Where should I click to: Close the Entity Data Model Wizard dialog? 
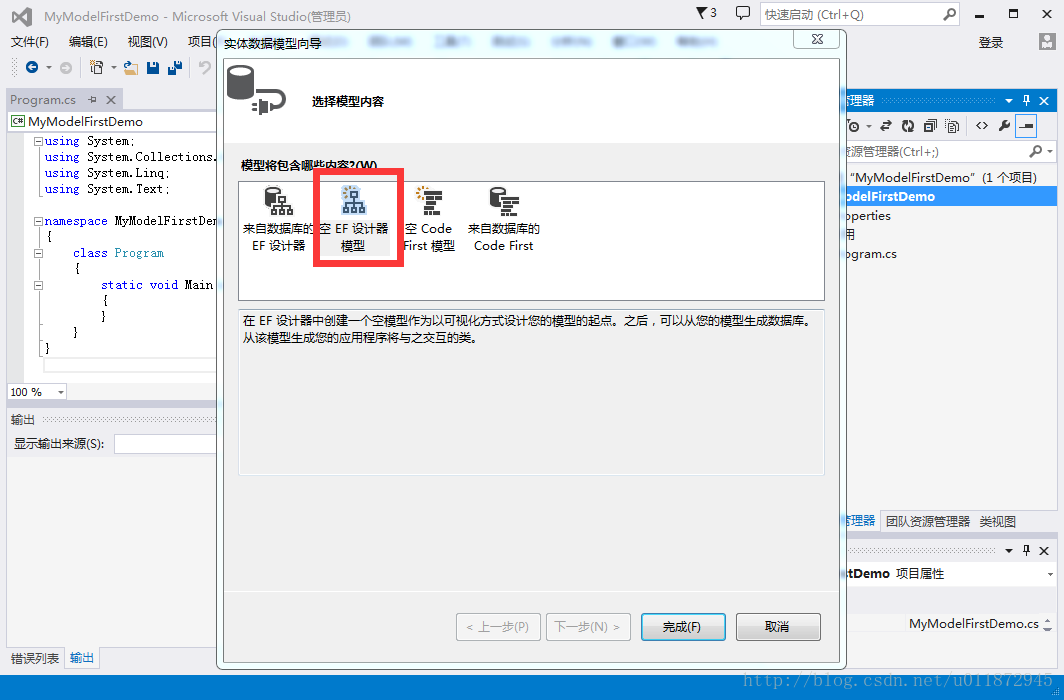(817, 39)
